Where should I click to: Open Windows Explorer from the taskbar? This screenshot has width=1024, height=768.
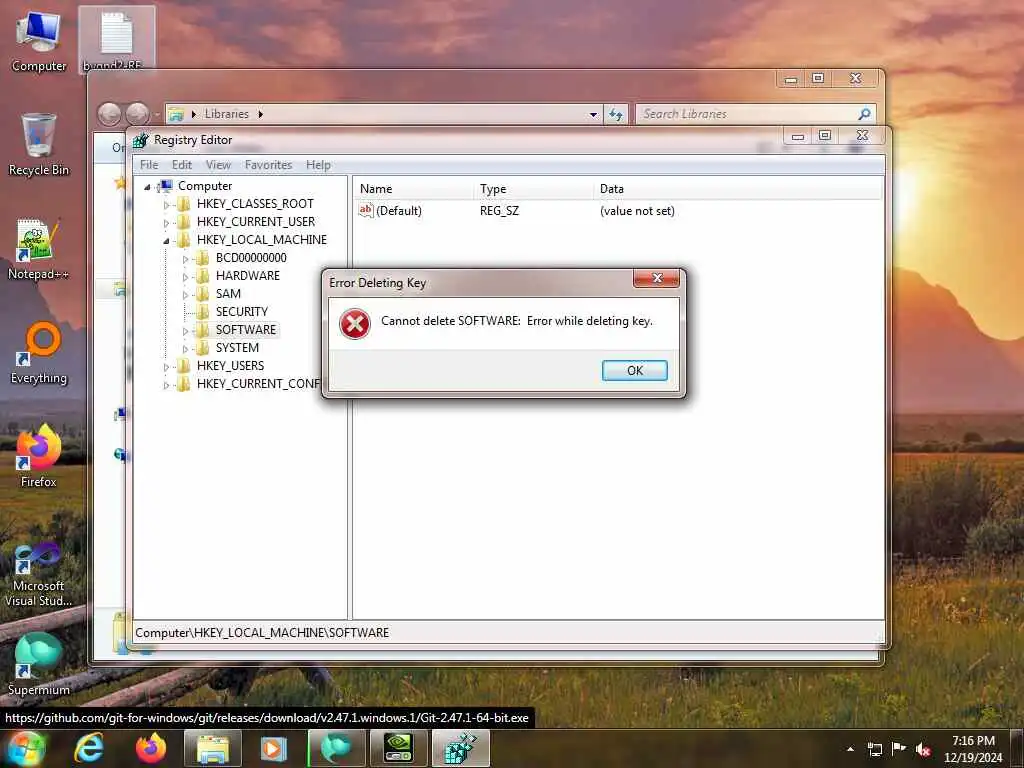coord(213,748)
